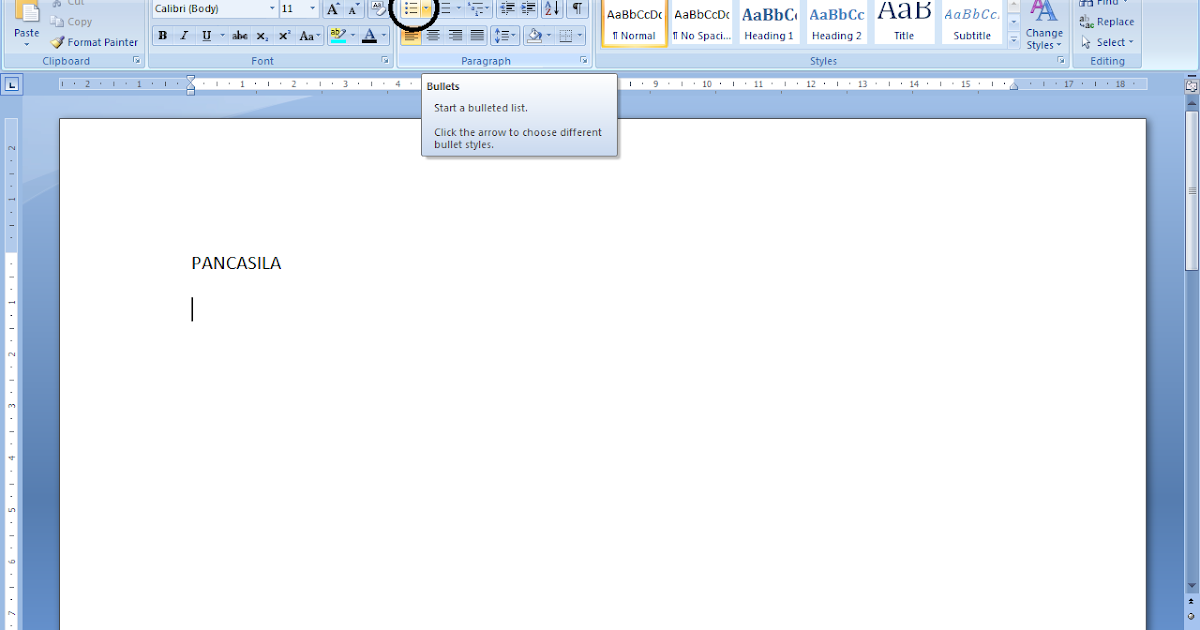Open the Shading color arrow
Screen dimensions: 1200x630
click(549, 36)
